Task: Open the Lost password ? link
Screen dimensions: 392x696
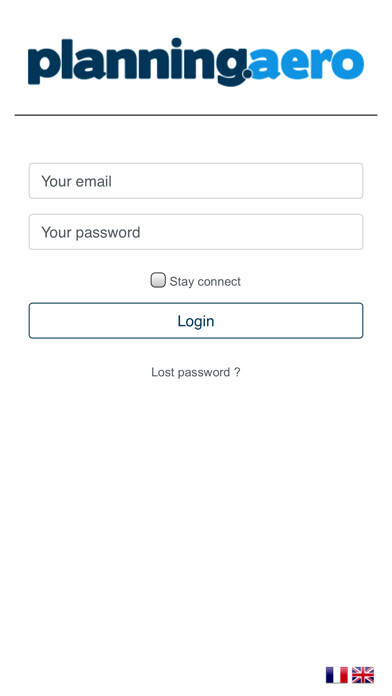Action: [x=196, y=372]
